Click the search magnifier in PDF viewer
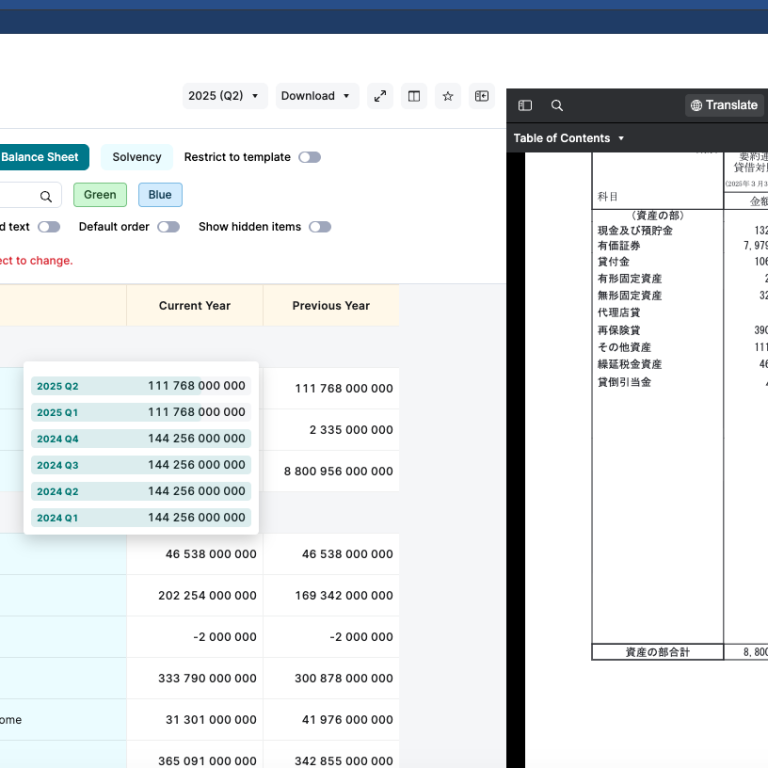This screenshot has height=768, width=768. point(557,105)
